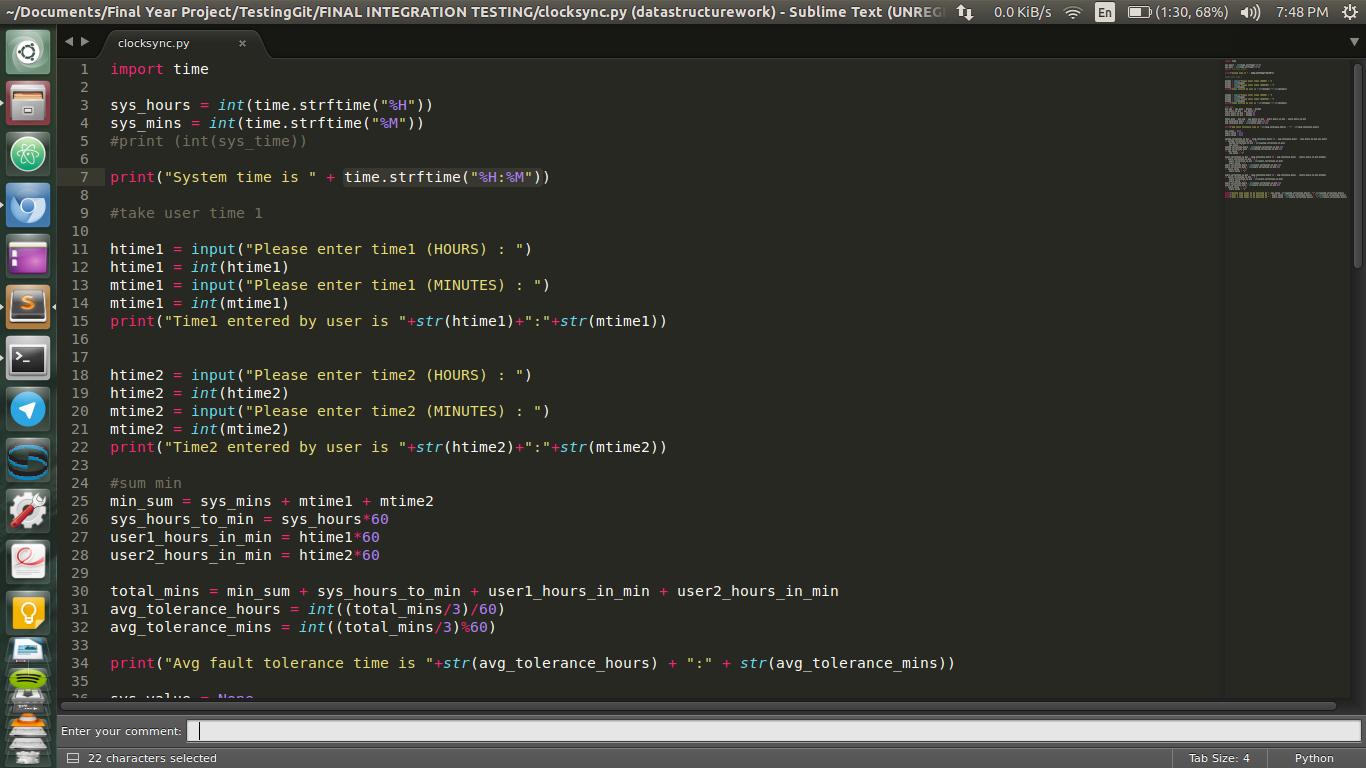Click the next tab arrow

(85, 42)
